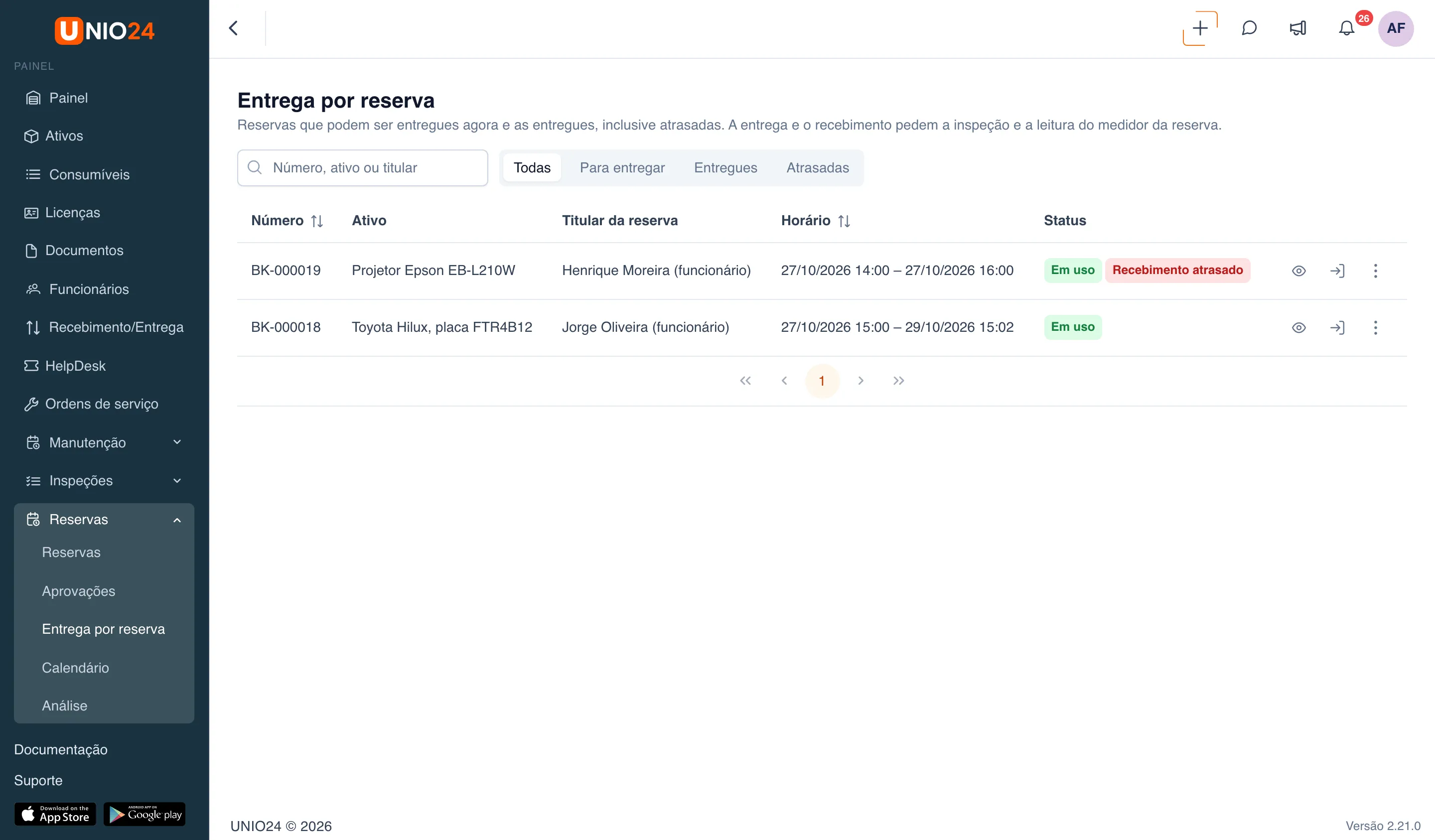This screenshot has width=1435, height=840.
Task: Switch to Entregues tab
Action: [725, 167]
